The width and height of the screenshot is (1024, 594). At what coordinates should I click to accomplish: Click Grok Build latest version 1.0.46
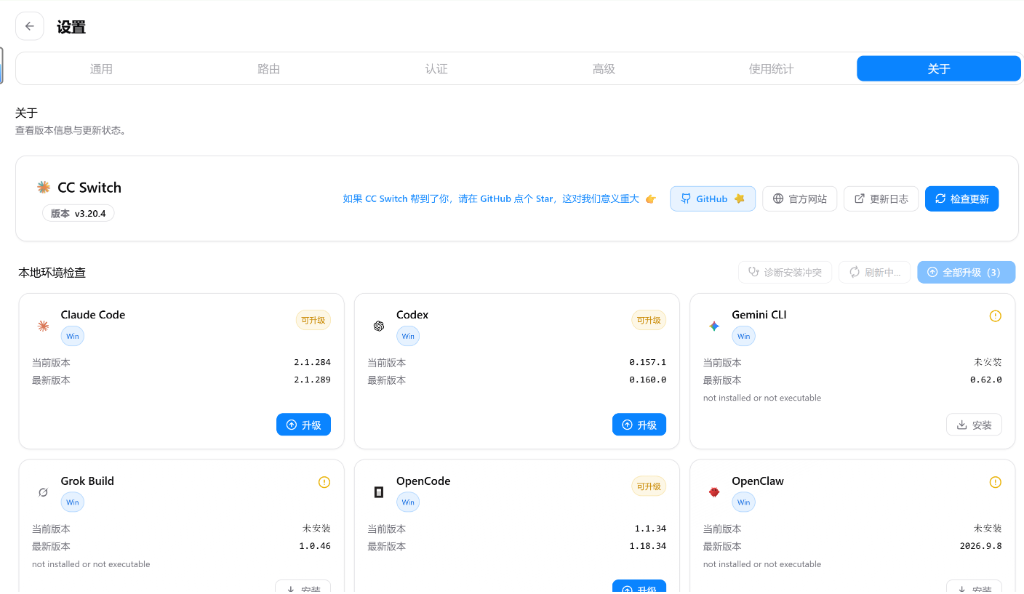tap(315, 546)
